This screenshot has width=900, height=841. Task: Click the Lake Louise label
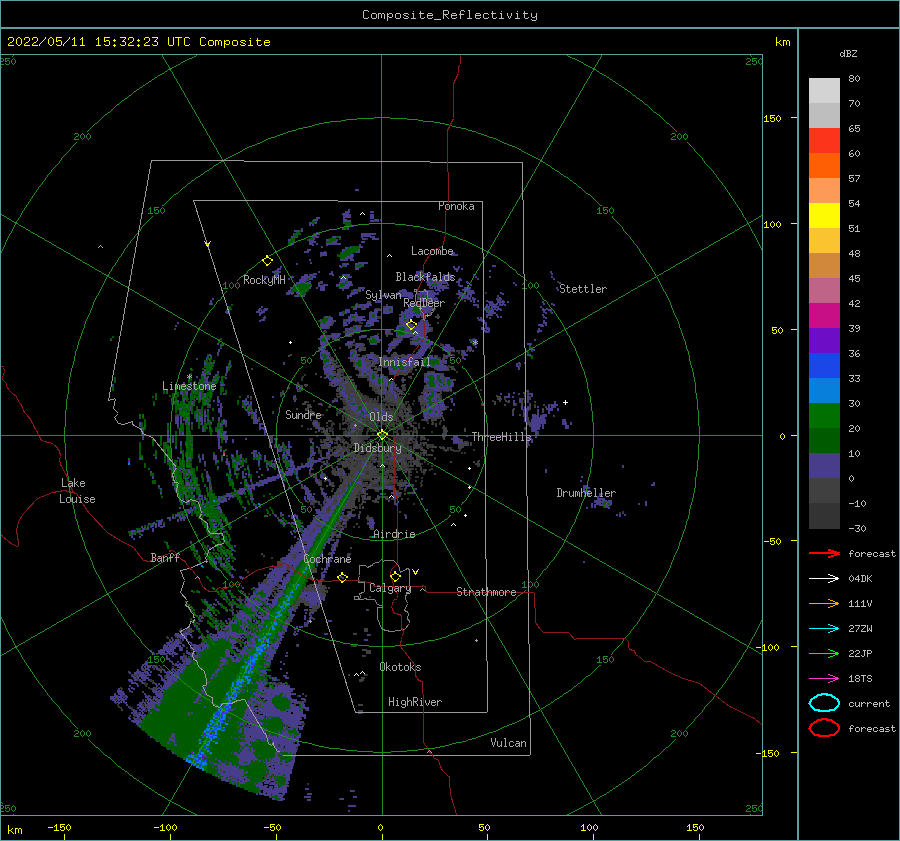point(77,491)
